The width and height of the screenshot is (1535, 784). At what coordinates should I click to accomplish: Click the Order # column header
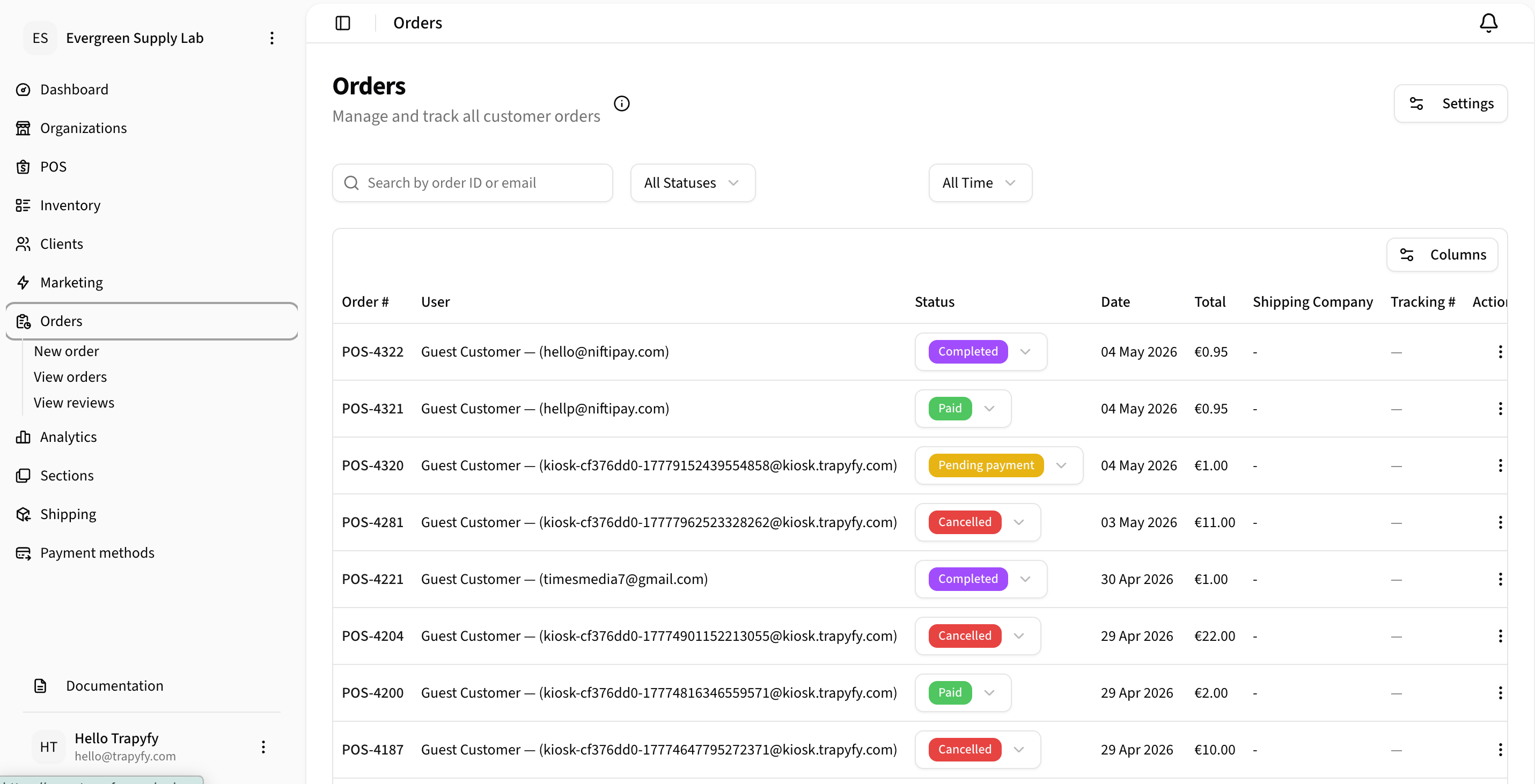pyautogui.click(x=365, y=302)
